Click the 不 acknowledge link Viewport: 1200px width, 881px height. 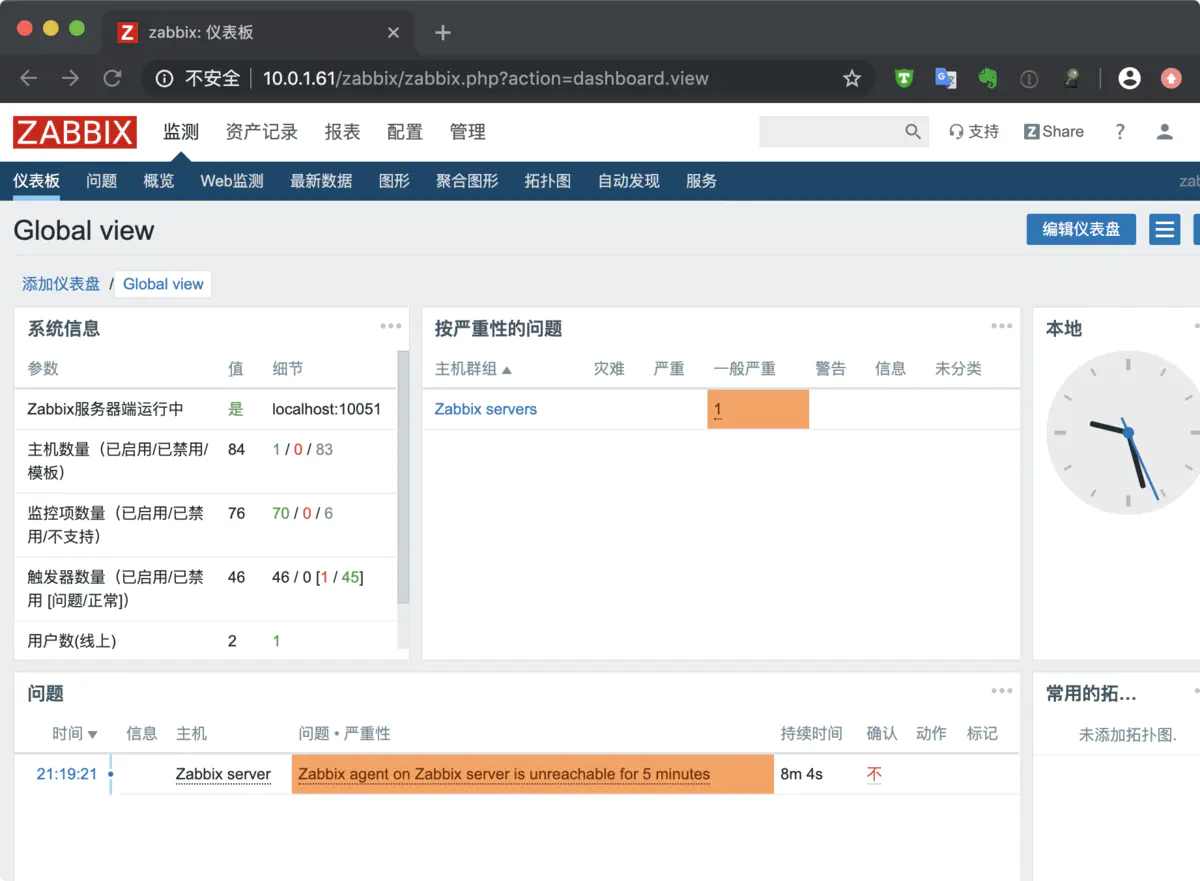(x=874, y=774)
